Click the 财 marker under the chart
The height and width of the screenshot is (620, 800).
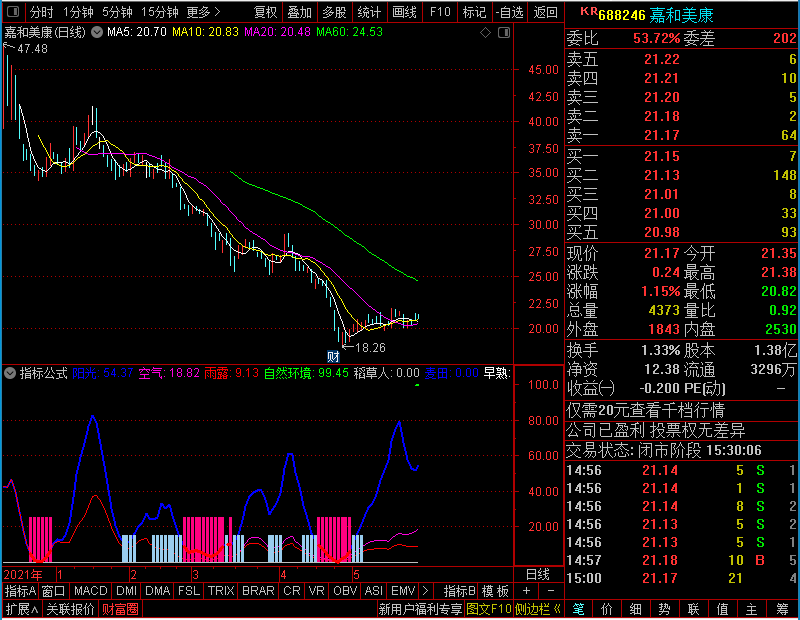click(x=333, y=356)
